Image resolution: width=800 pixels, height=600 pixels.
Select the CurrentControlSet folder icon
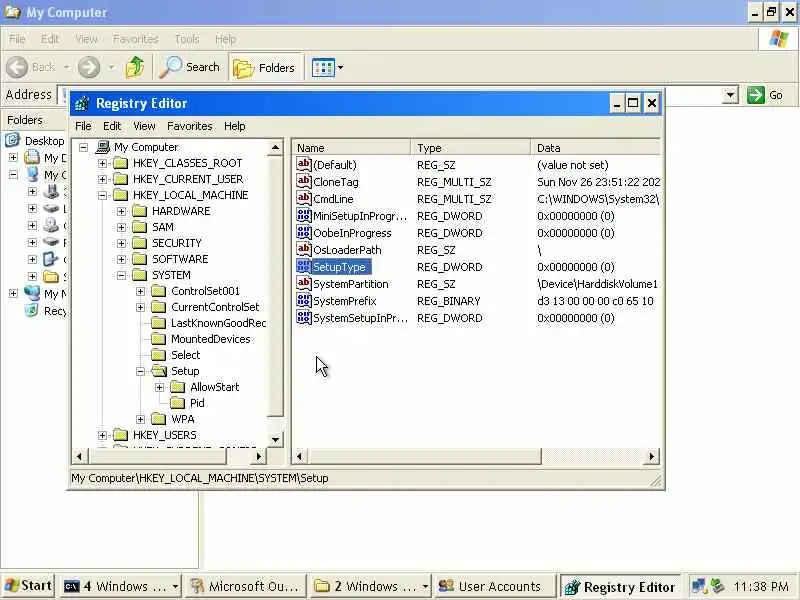coord(159,307)
